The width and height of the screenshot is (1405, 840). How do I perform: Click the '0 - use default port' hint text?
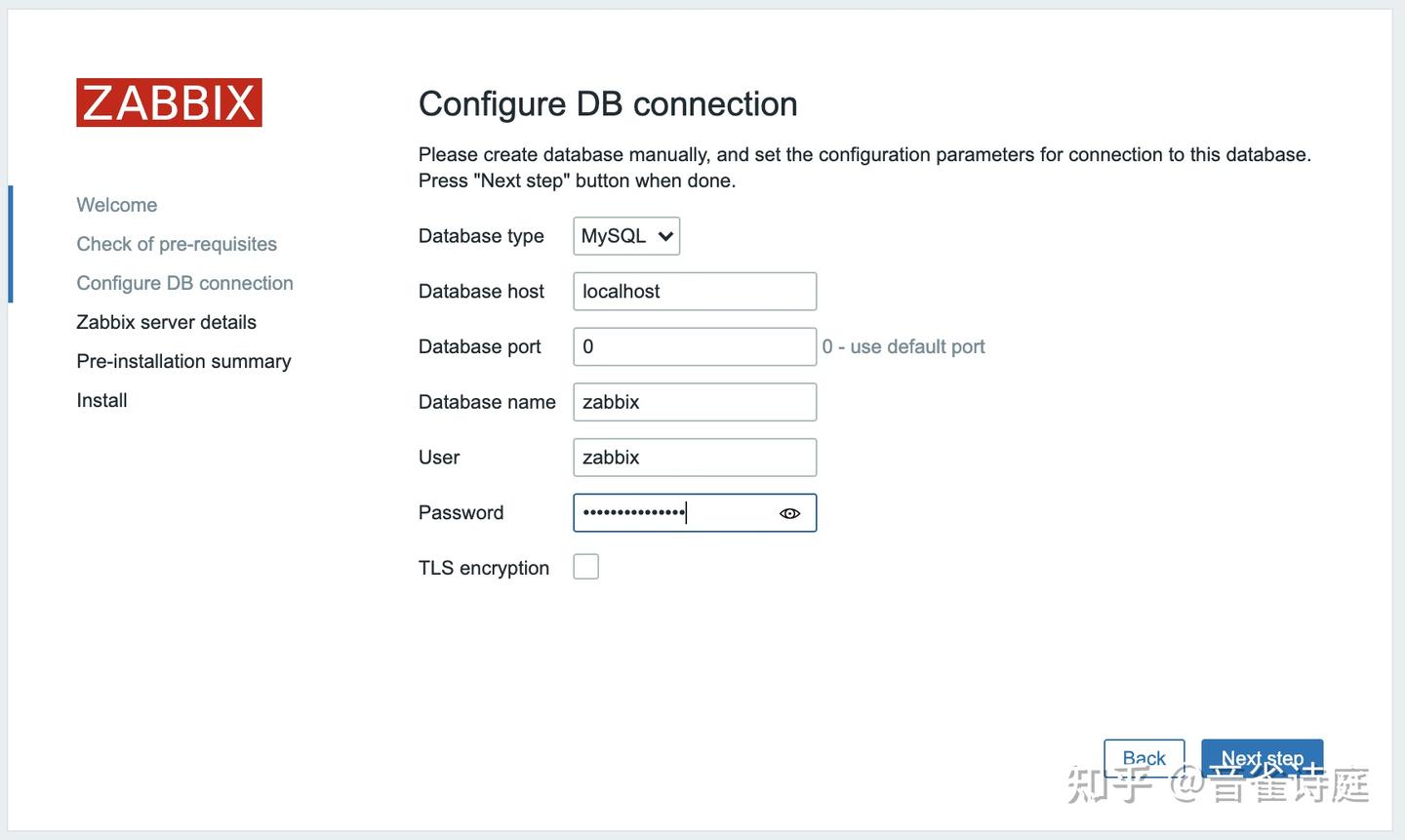903,344
